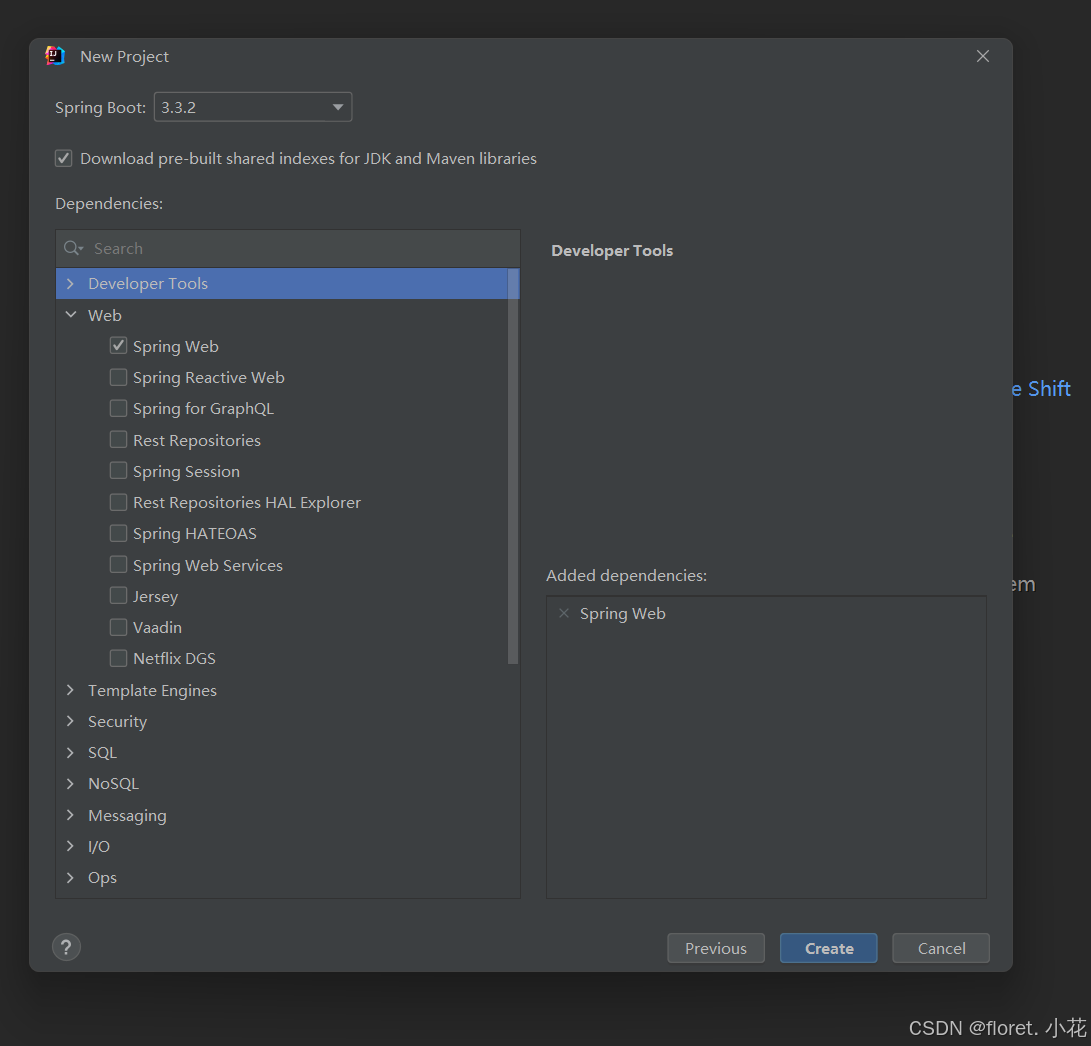Click the IntelliJ IDEA logo icon
The width and height of the screenshot is (1091, 1046).
[x=55, y=56]
